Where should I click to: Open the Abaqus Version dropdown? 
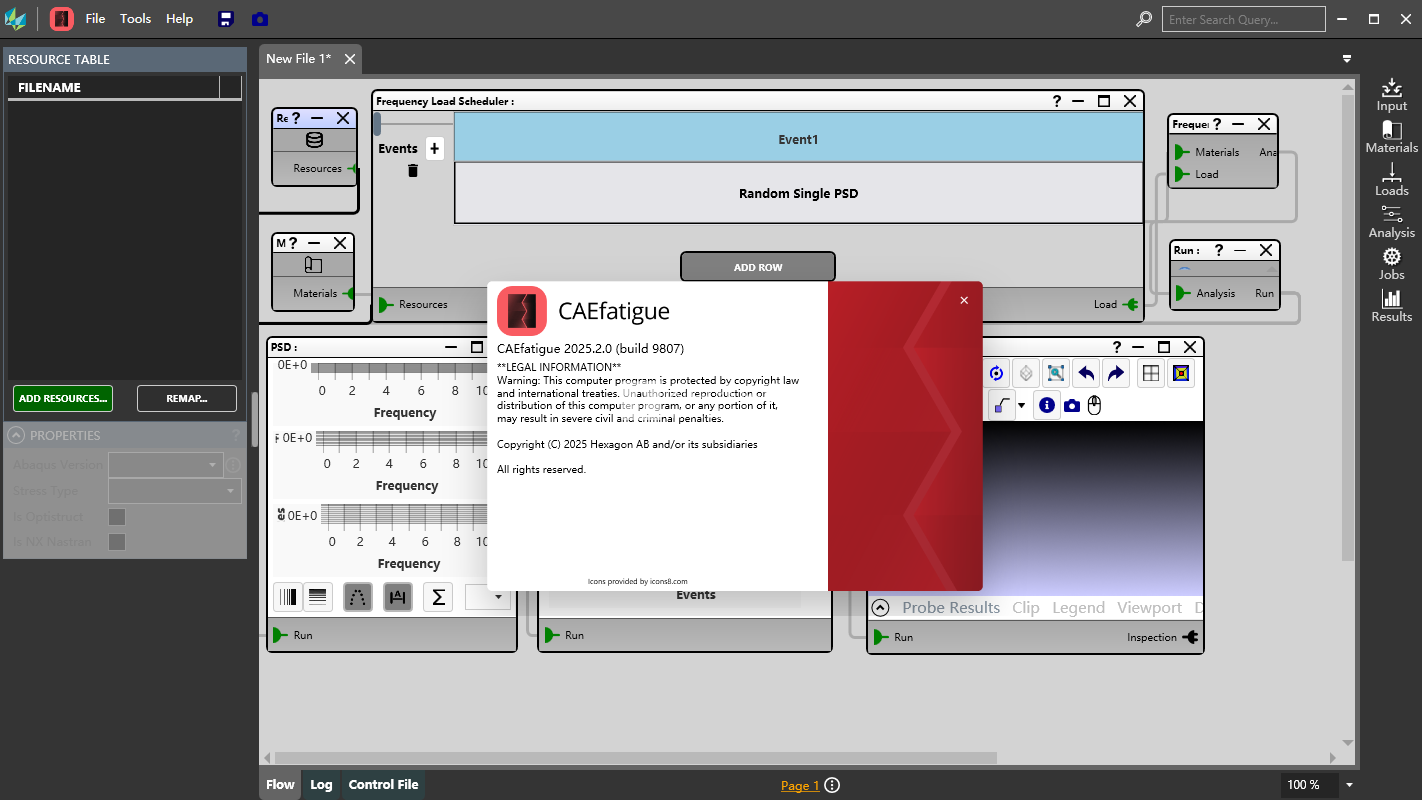165,465
